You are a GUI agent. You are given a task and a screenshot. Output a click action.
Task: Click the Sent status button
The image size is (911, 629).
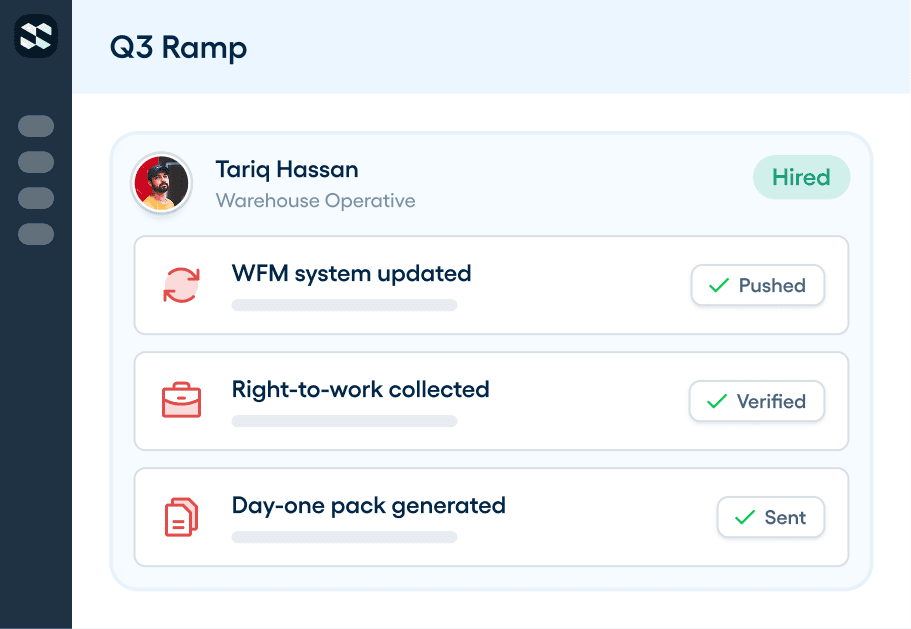770,517
